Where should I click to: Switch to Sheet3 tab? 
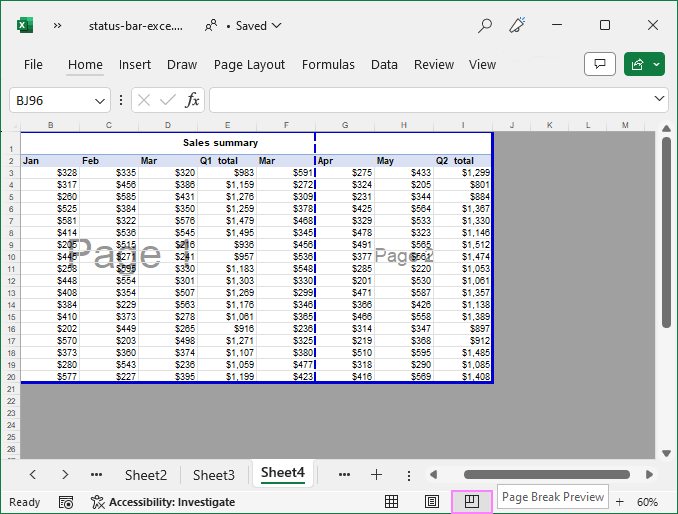[x=214, y=475]
